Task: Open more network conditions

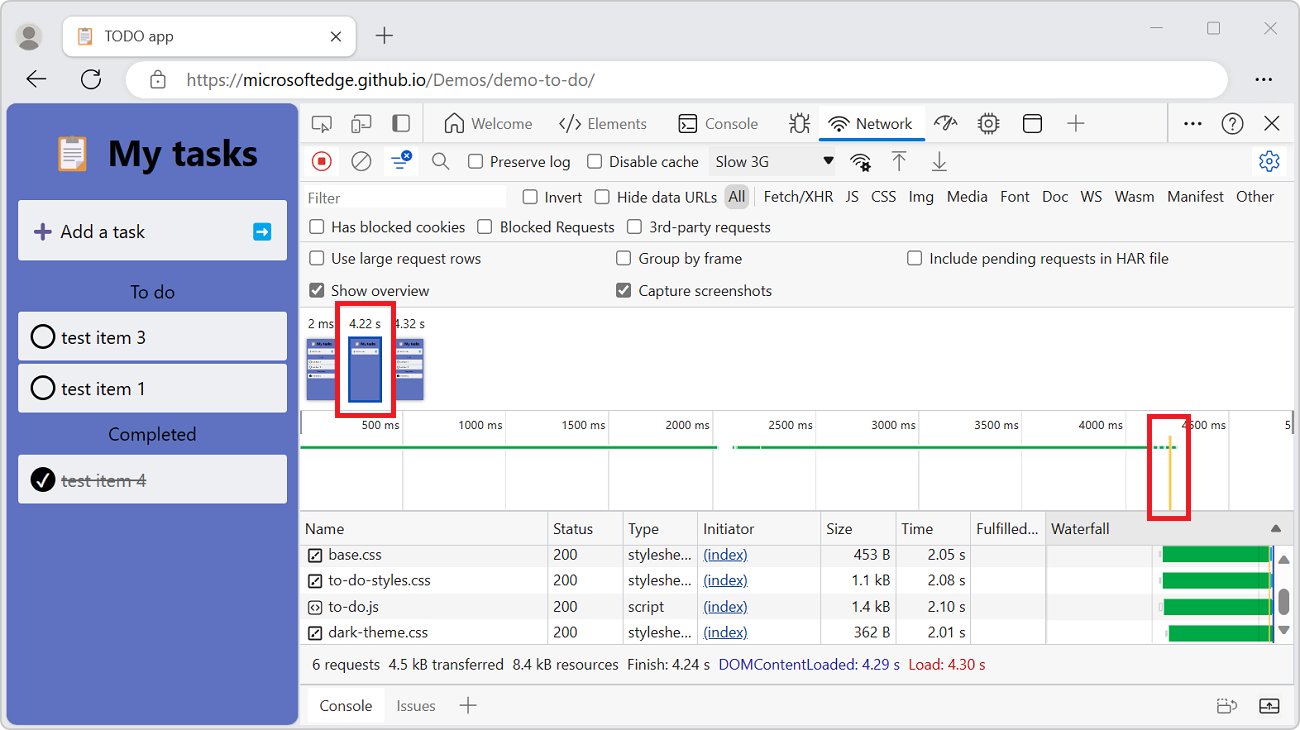Action: pyautogui.click(x=861, y=161)
